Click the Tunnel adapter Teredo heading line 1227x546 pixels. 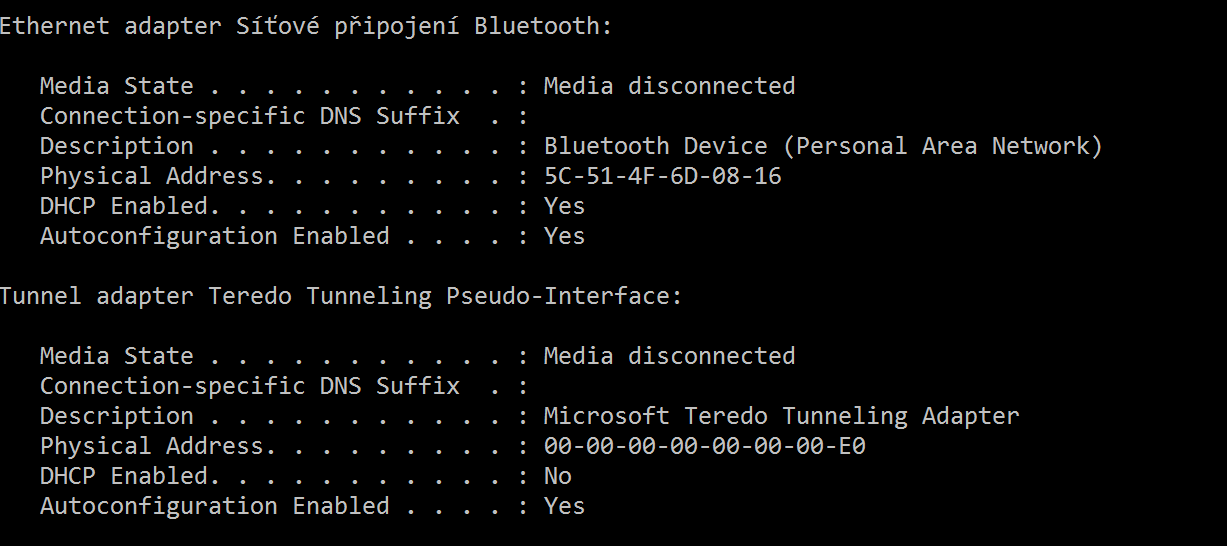click(340, 297)
